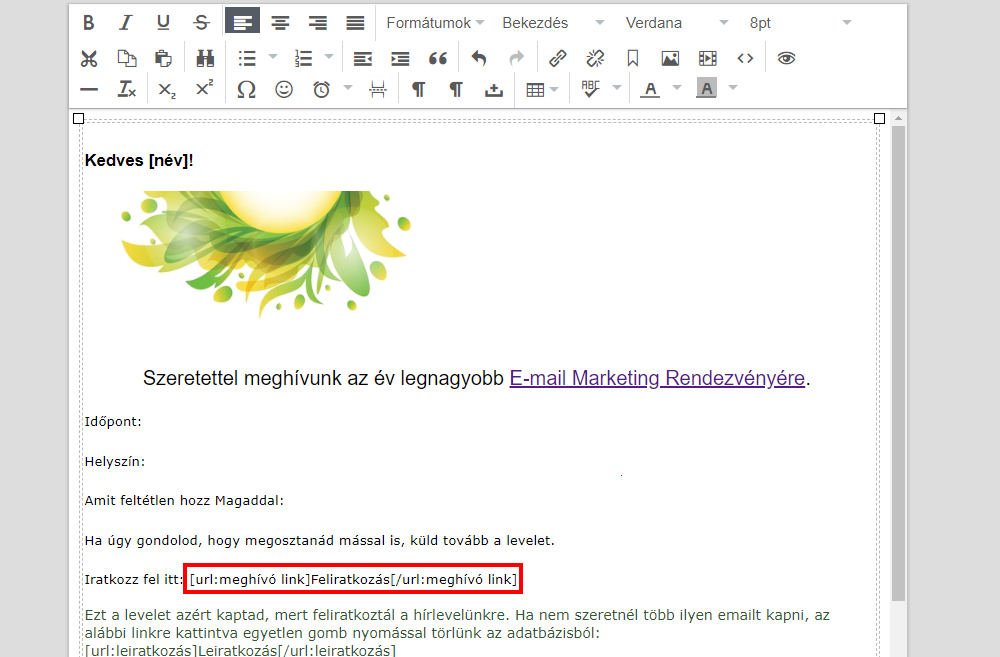The width and height of the screenshot is (1000, 657).
Task: Increase the indent
Action: 400,59
